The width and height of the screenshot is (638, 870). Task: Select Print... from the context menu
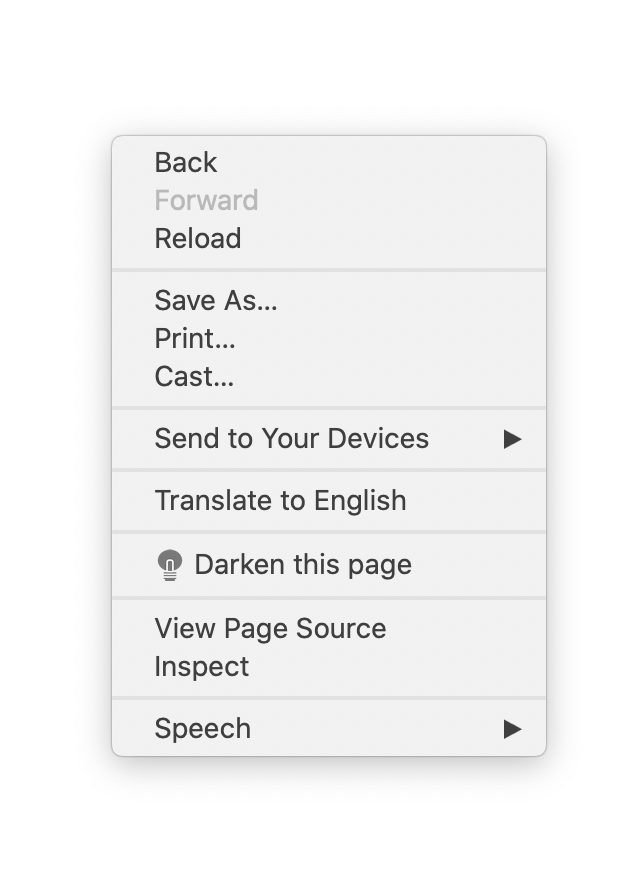click(194, 338)
